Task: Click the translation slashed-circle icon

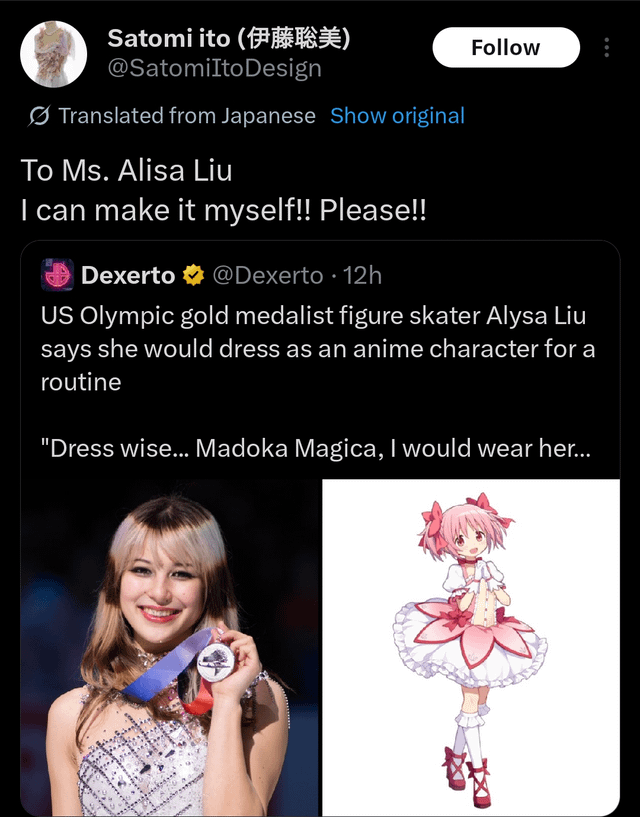Action: pyautogui.click(x=40, y=116)
